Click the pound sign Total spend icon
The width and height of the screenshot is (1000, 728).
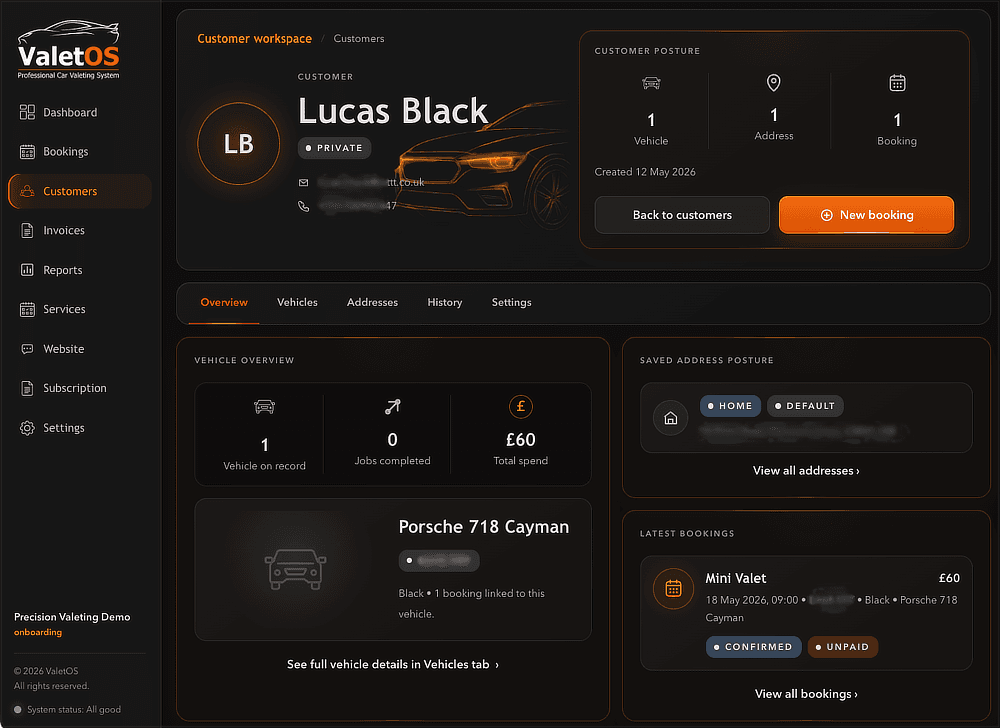click(520, 407)
